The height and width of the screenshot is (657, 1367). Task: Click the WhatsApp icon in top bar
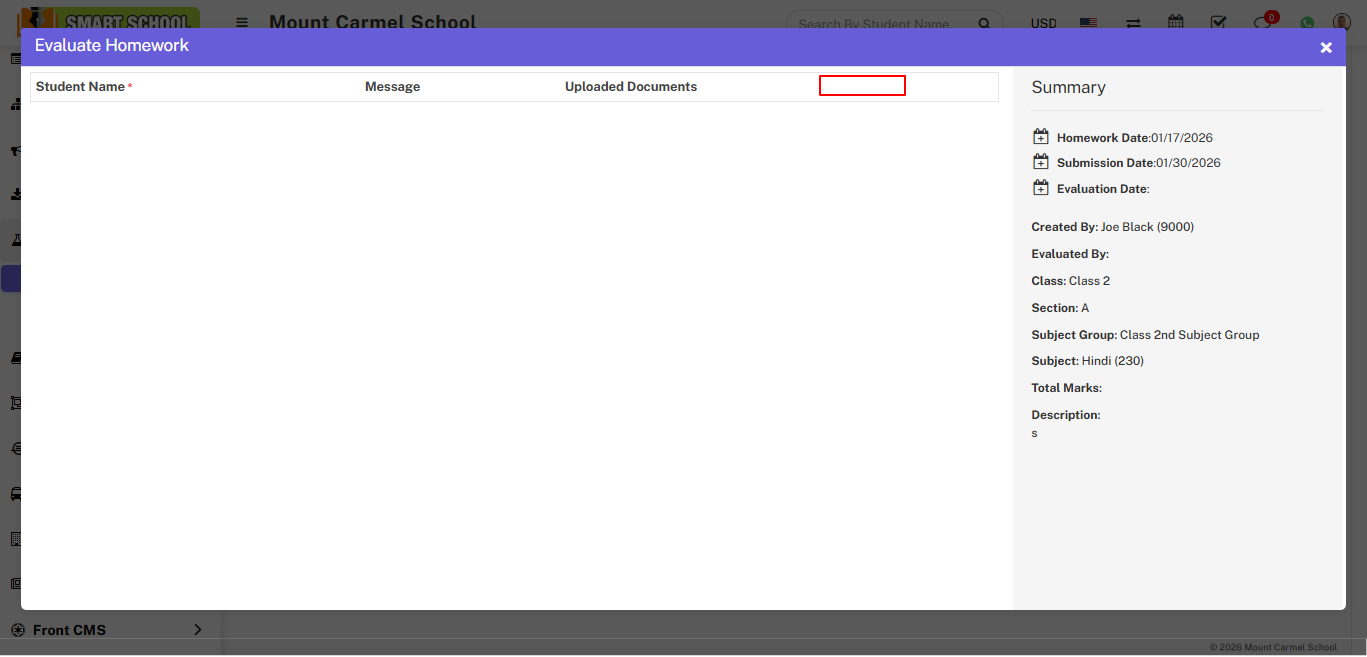pos(1307,23)
